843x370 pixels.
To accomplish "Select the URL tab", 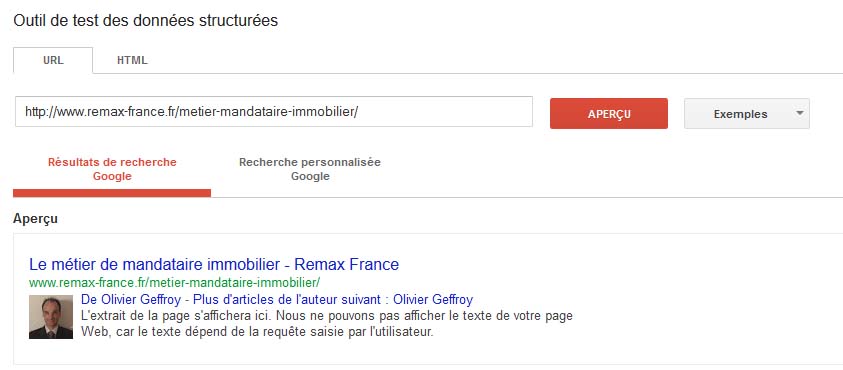I will [53, 60].
